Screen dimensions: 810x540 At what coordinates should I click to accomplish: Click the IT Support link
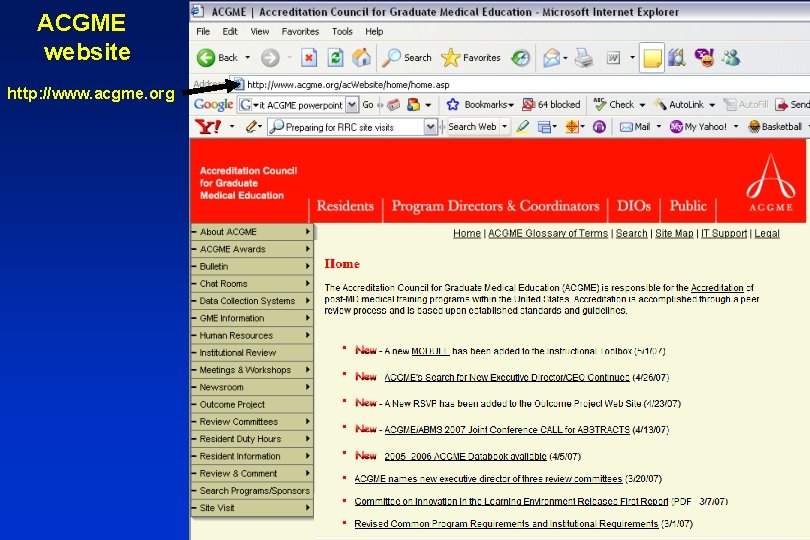tap(724, 234)
